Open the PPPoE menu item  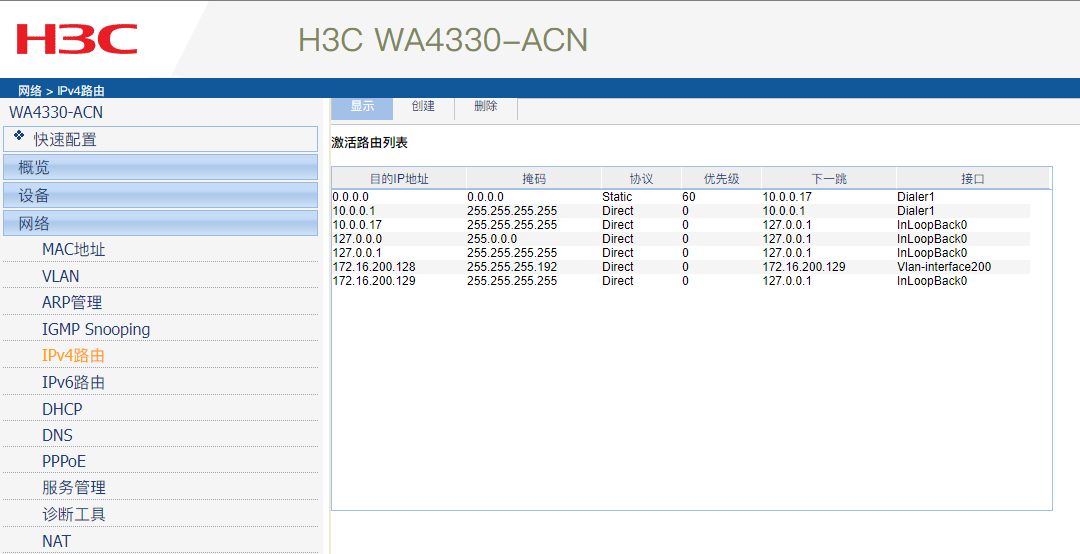click(64, 462)
